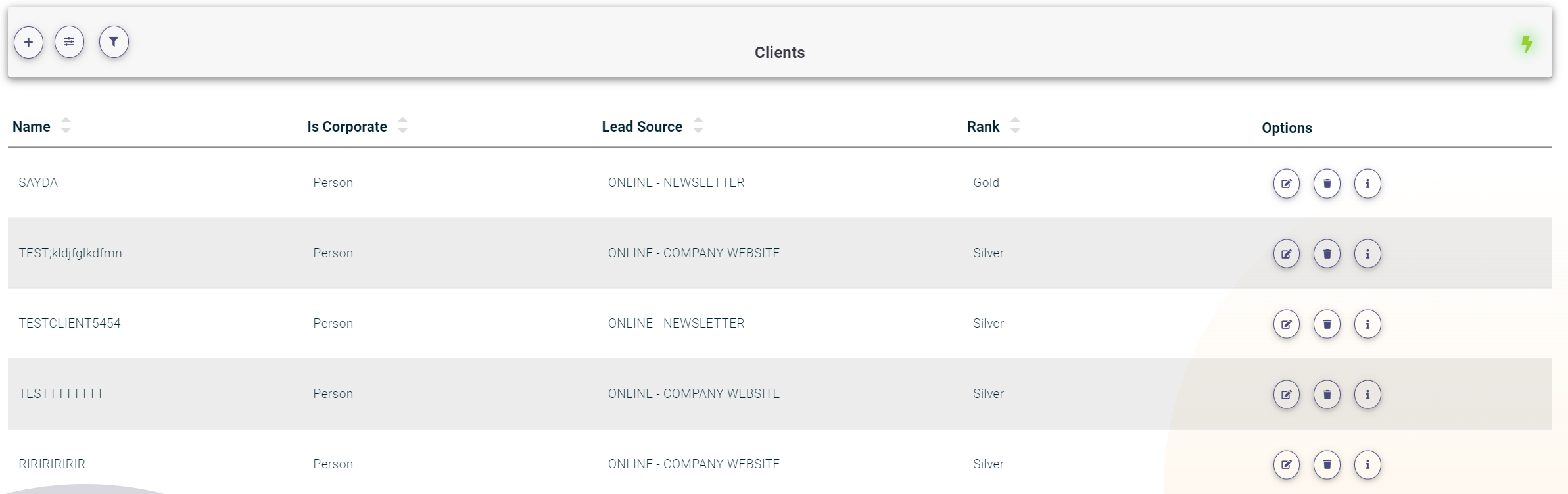Open the column settings sliders icon
Screen dimensions: 1568x494
(69, 43)
